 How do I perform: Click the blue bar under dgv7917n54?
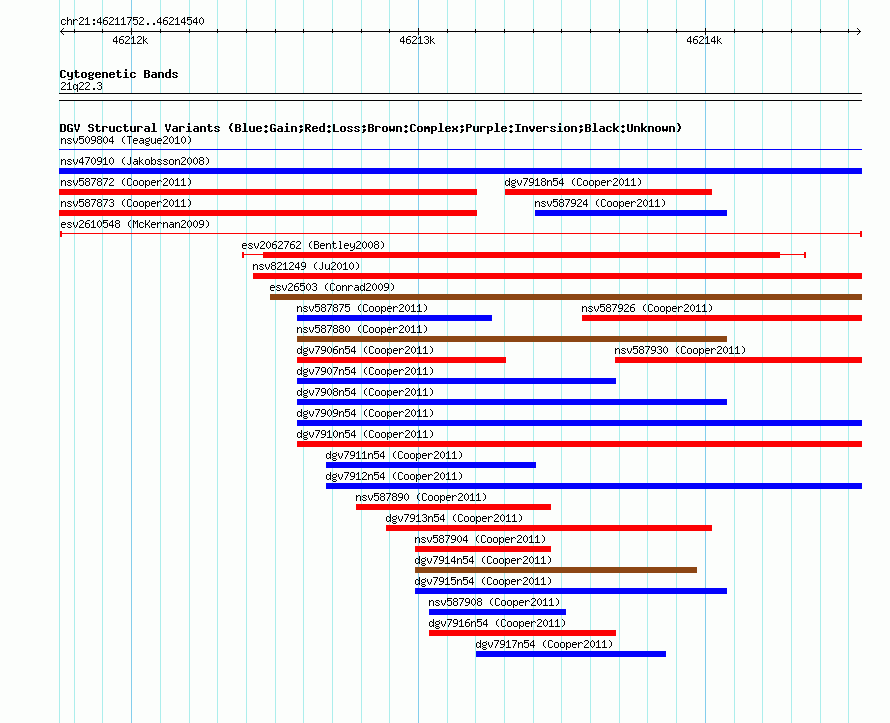(570, 654)
